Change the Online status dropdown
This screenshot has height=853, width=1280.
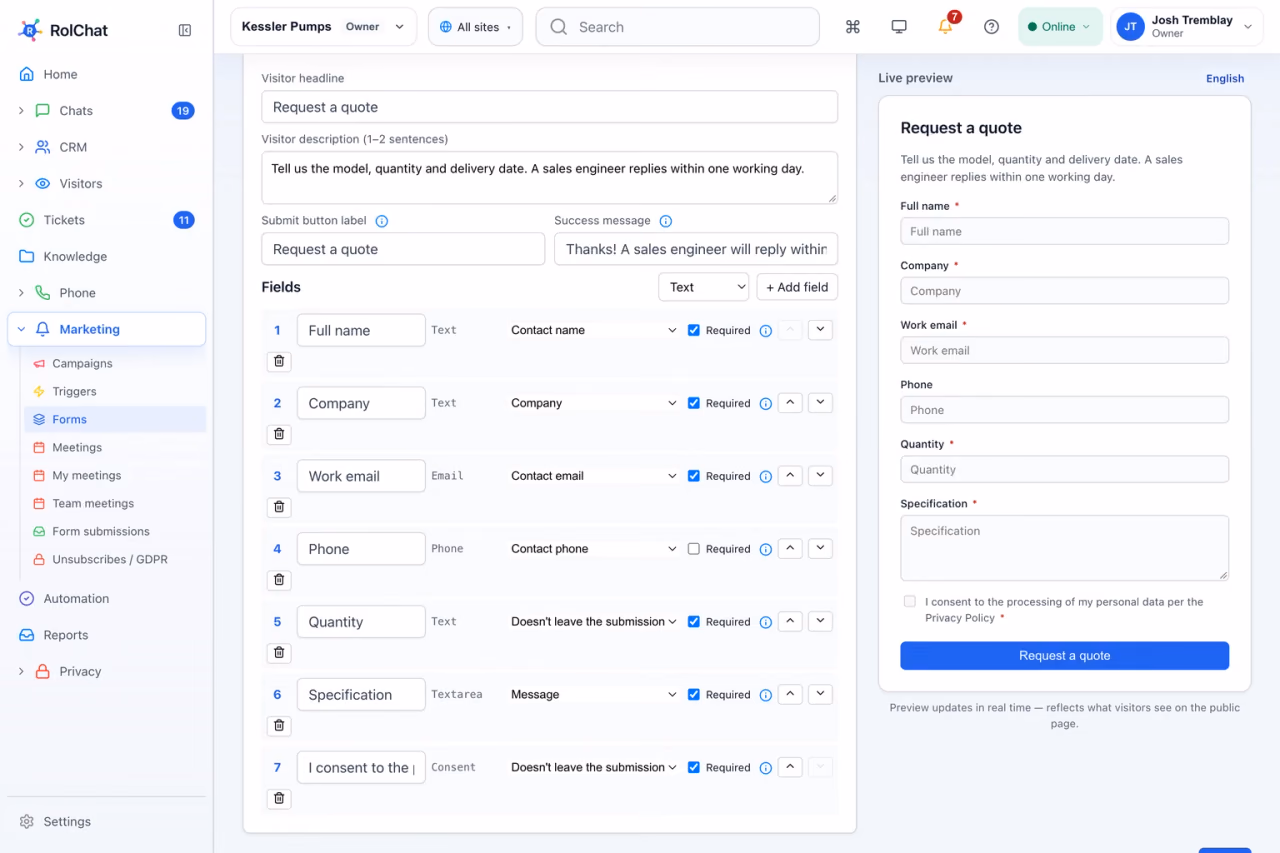coord(1060,27)
